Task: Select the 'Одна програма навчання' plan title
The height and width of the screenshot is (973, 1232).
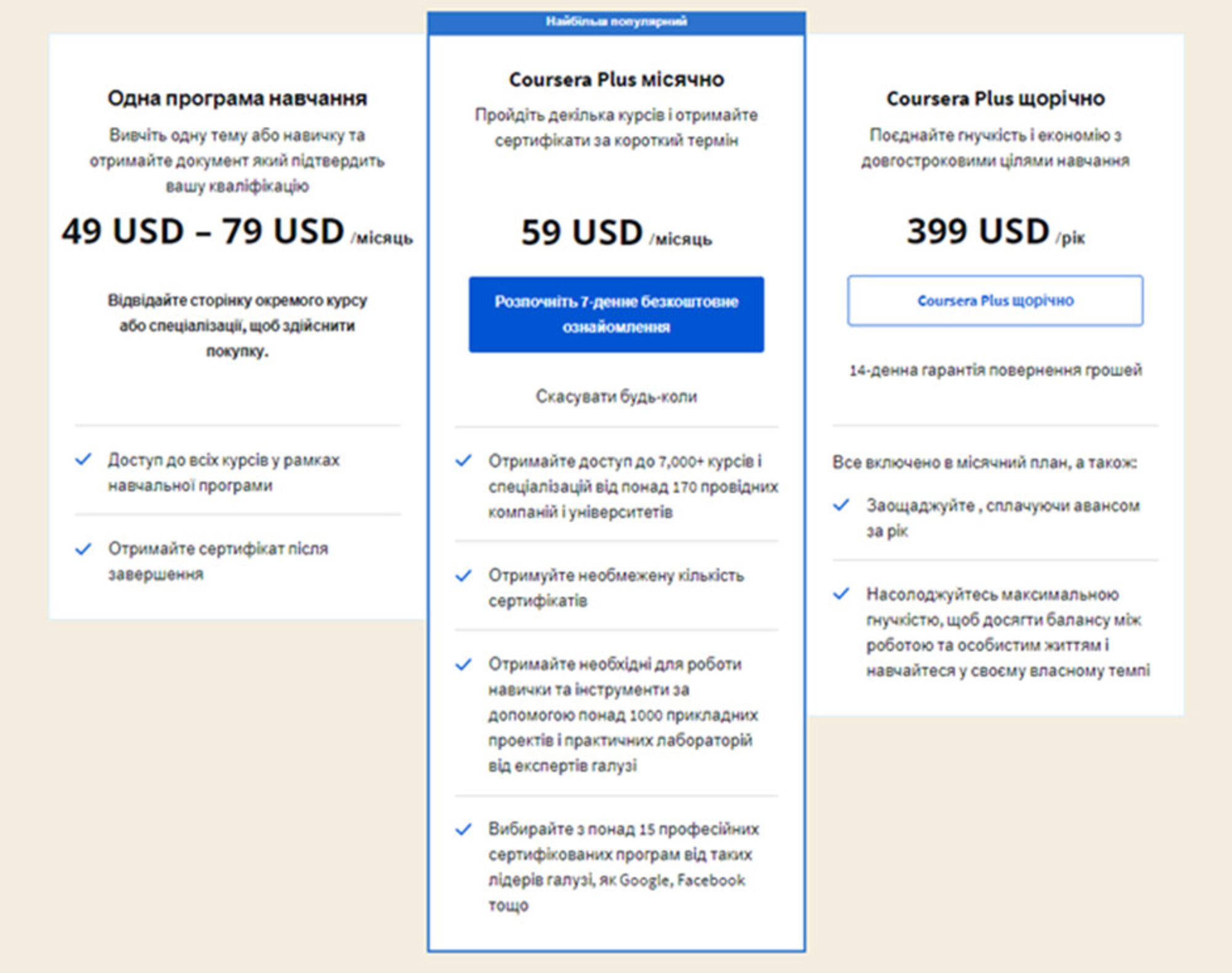Action: [237, 99]
